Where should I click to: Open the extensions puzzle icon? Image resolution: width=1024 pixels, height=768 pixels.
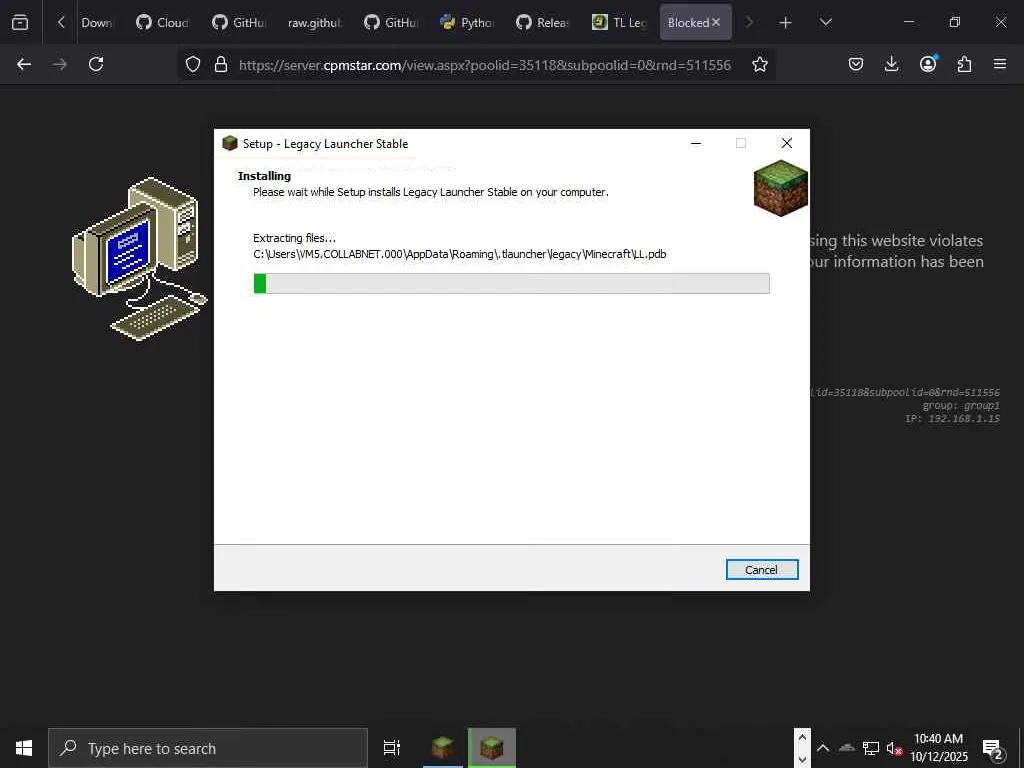click(x=964, y=64)
